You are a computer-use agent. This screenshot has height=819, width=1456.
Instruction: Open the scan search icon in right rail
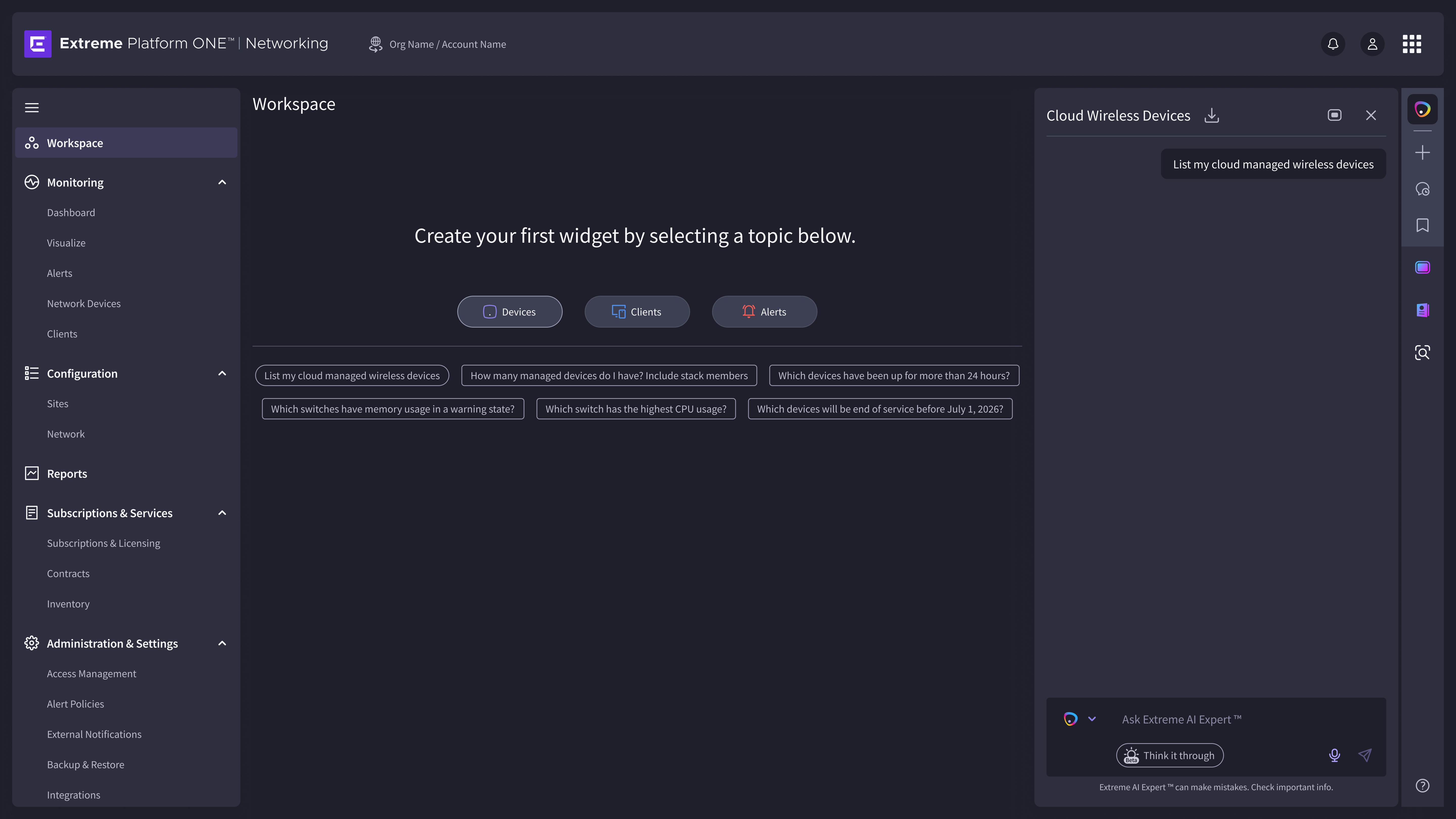(1422, 353)
